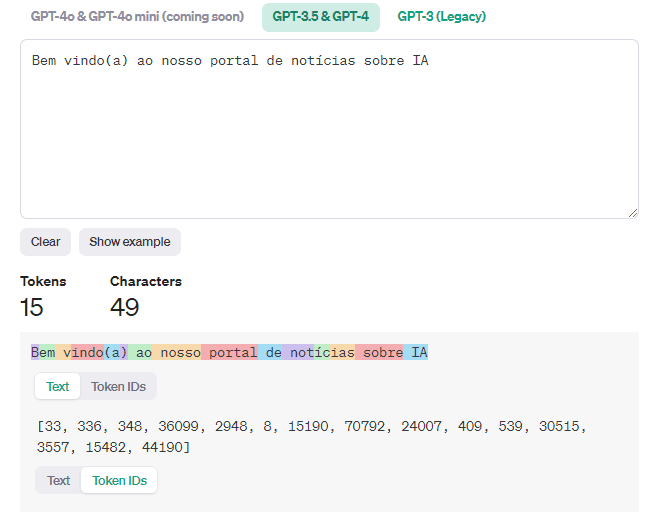Select GPT-4o & GPT-4o mini tab
648x524 pixels.
click(137, 17)
